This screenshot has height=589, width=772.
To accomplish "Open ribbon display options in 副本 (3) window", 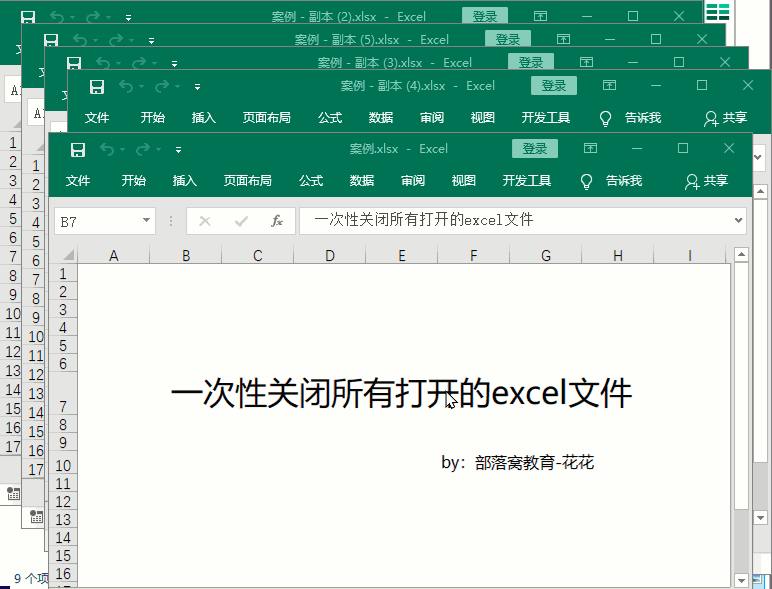I will point(586,62).
